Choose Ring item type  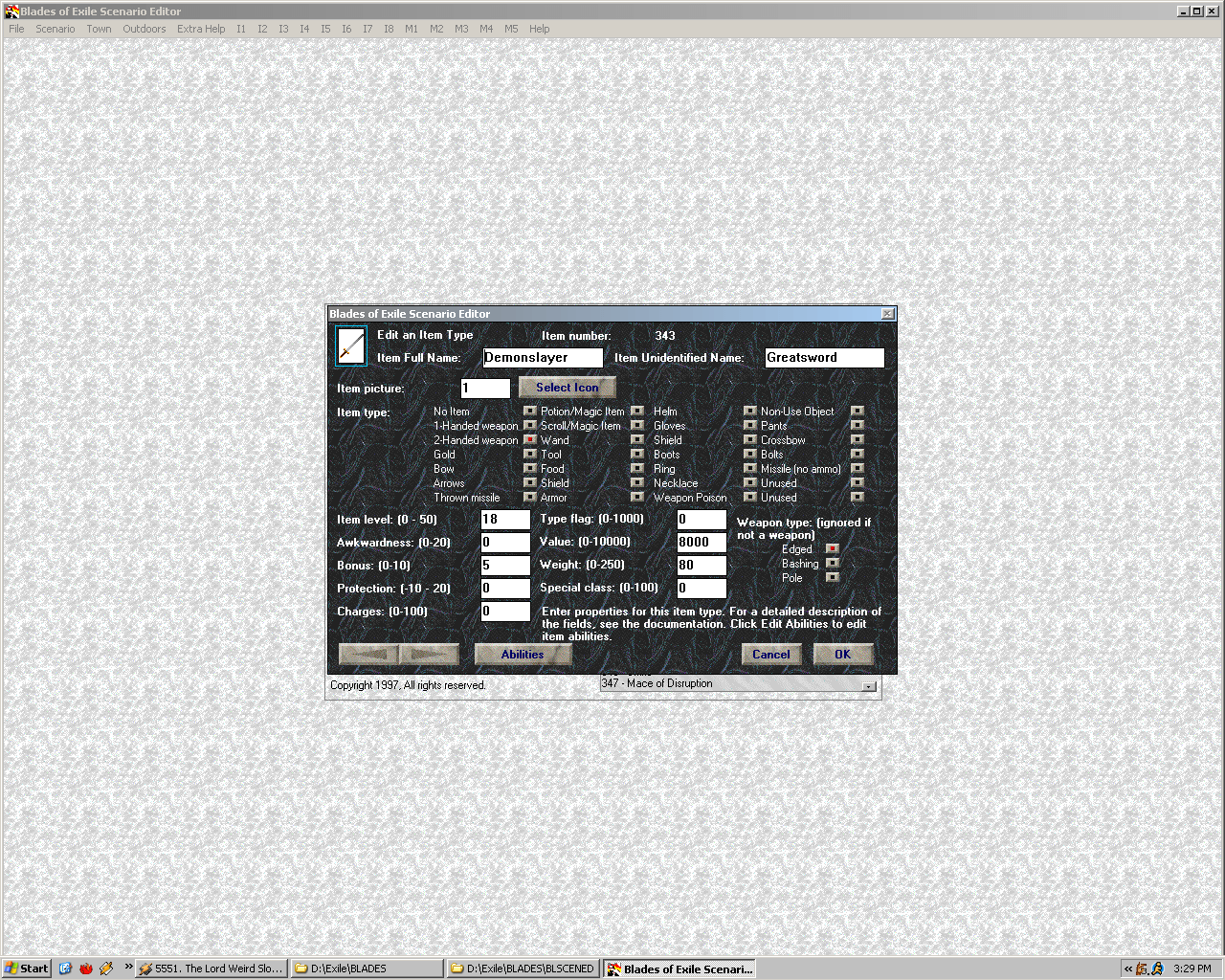750,469
